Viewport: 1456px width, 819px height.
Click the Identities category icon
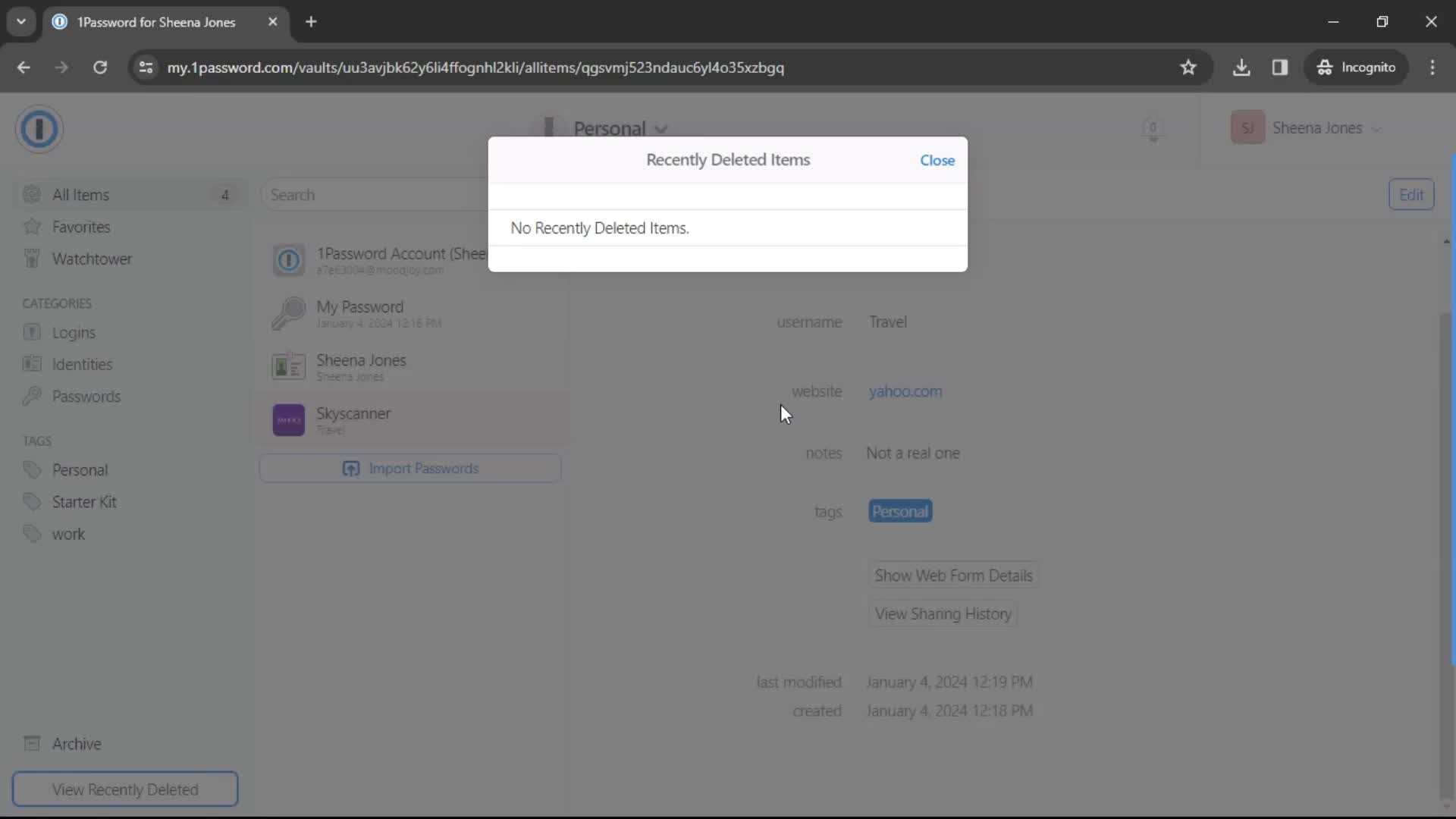click(x=32, y=364)
